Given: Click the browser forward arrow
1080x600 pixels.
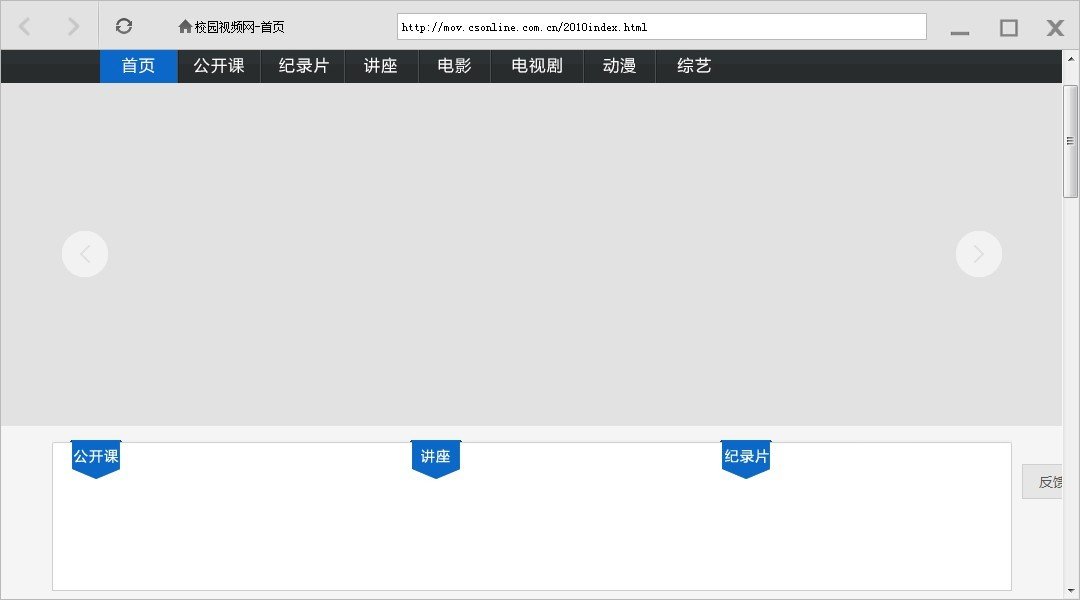Looking at the screenshot, I should 73,27.
